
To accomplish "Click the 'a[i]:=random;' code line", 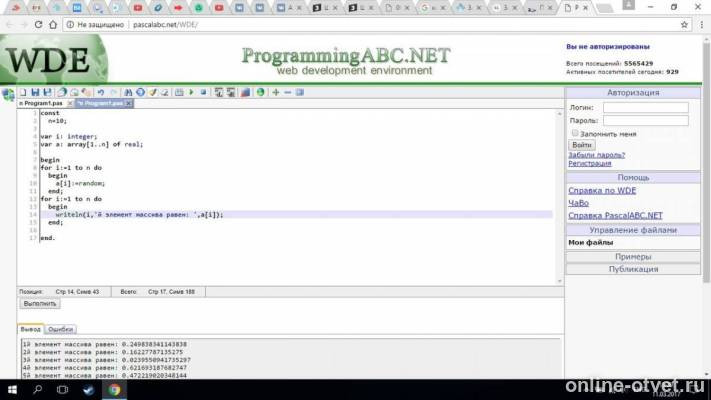I will 80,183.
